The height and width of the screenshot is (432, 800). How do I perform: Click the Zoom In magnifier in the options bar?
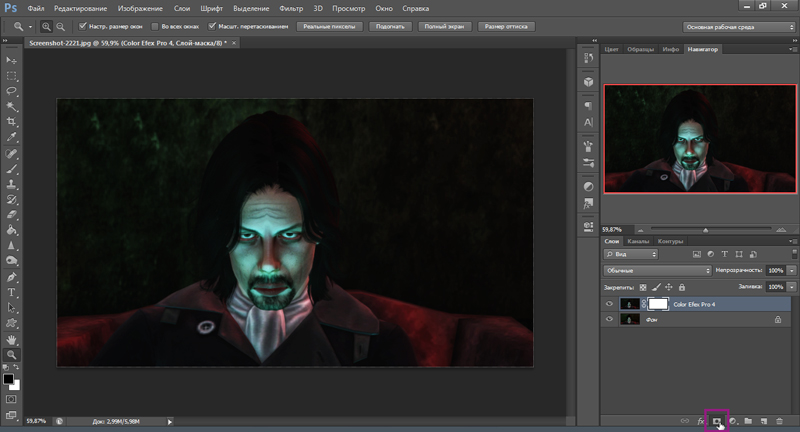pos(46,27)
